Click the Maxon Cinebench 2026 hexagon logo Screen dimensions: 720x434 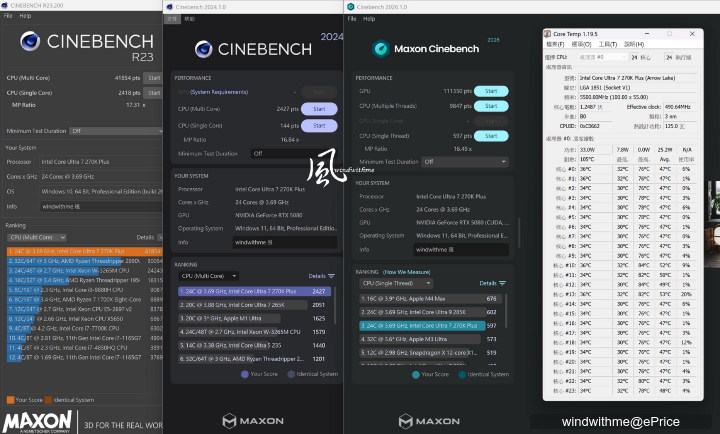pos(381,49)
